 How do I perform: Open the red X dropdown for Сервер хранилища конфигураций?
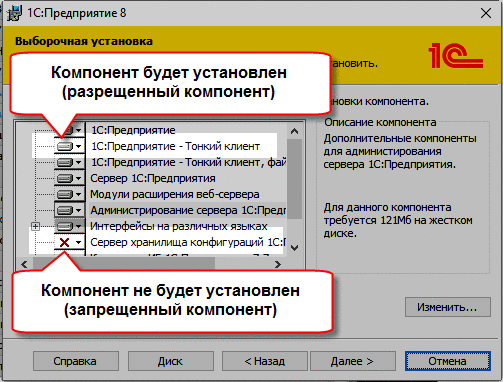coord(70,242)
